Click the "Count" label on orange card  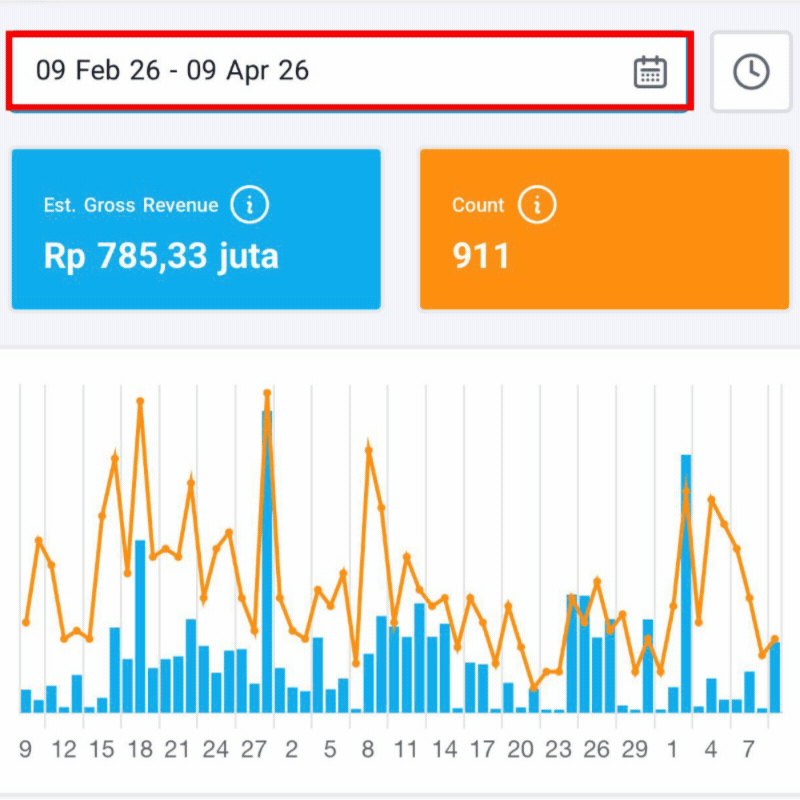point(478,206)
